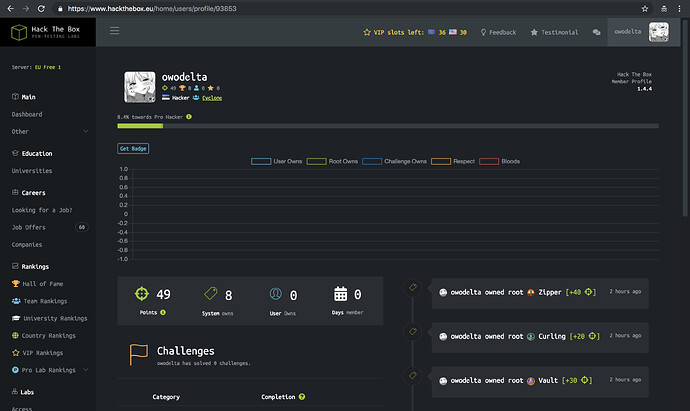Screen dimensions: 690x411
Task: Open the browser three-dot menu
Action: pyautogui.click(x=679, y=8)
